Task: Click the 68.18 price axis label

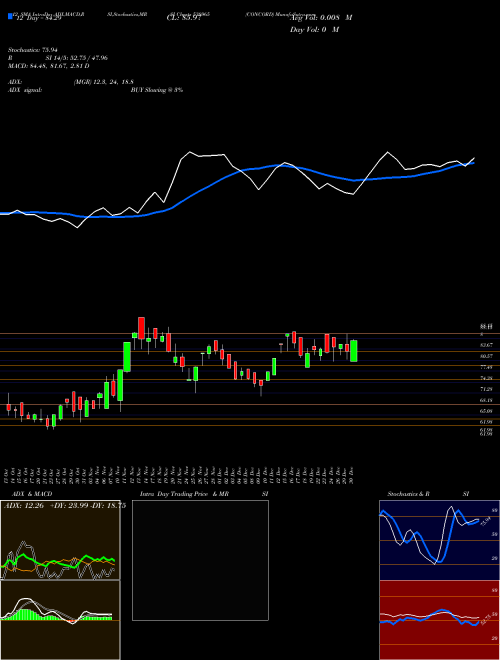Action: pyautogui.click(x=487, y=400)
